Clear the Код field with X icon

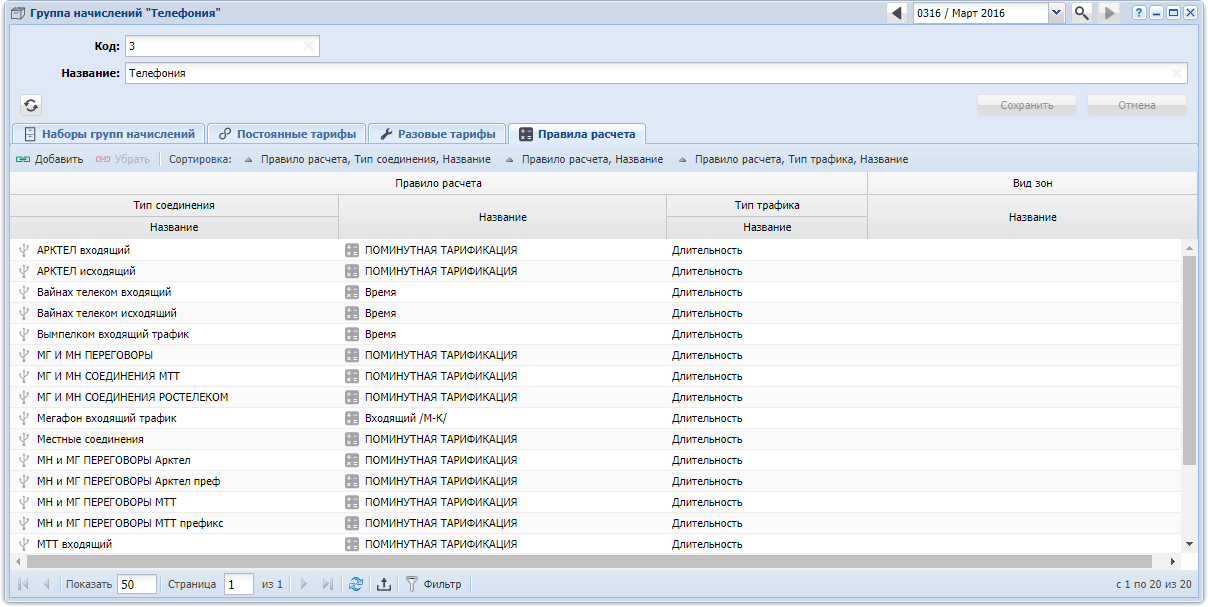click(309, 46)
